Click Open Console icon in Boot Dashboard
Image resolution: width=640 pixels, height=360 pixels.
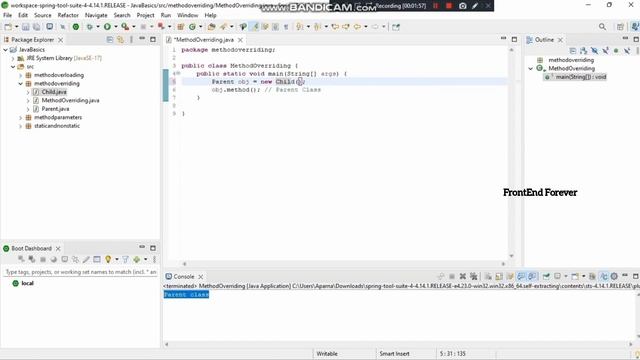(x=64, y=259)
